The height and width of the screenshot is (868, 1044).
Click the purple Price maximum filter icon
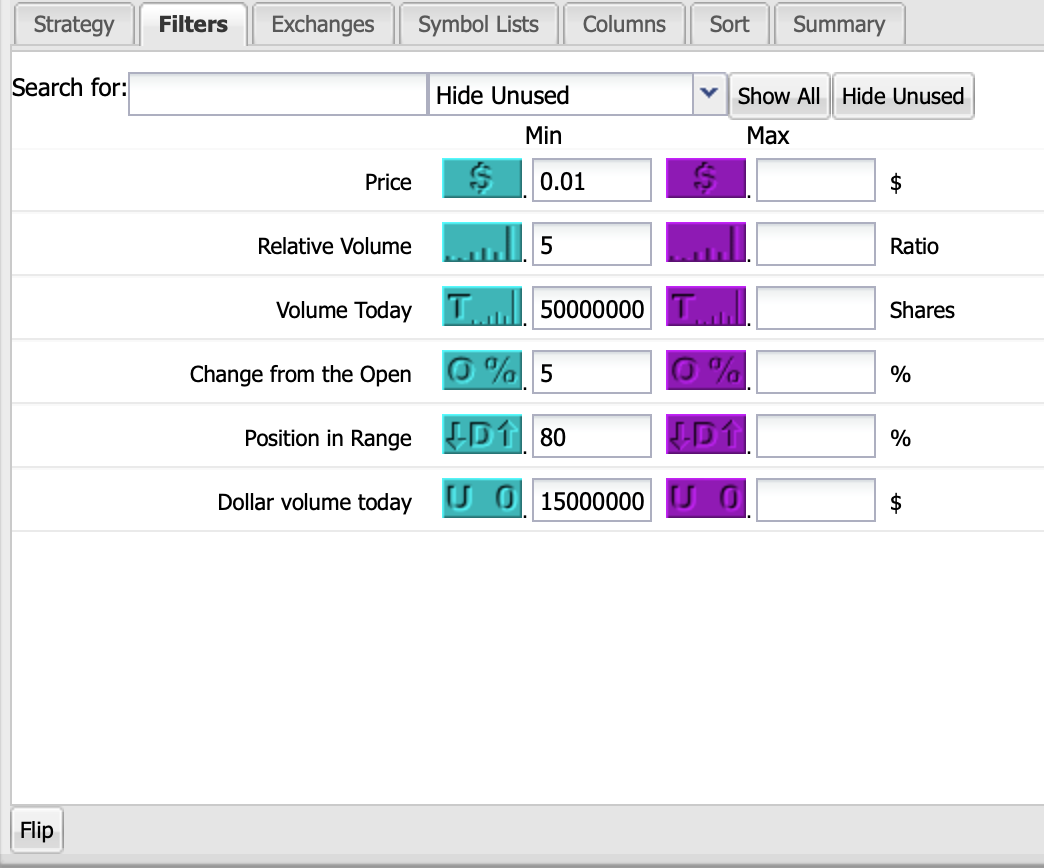(705, 180)
